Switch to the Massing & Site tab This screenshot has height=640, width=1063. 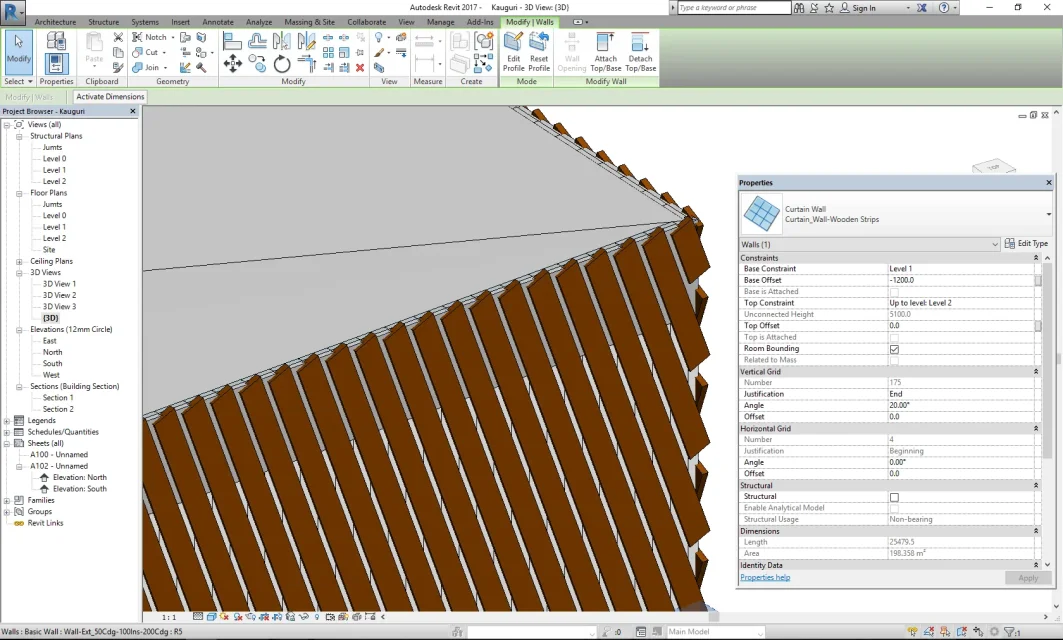click(309, 22)
